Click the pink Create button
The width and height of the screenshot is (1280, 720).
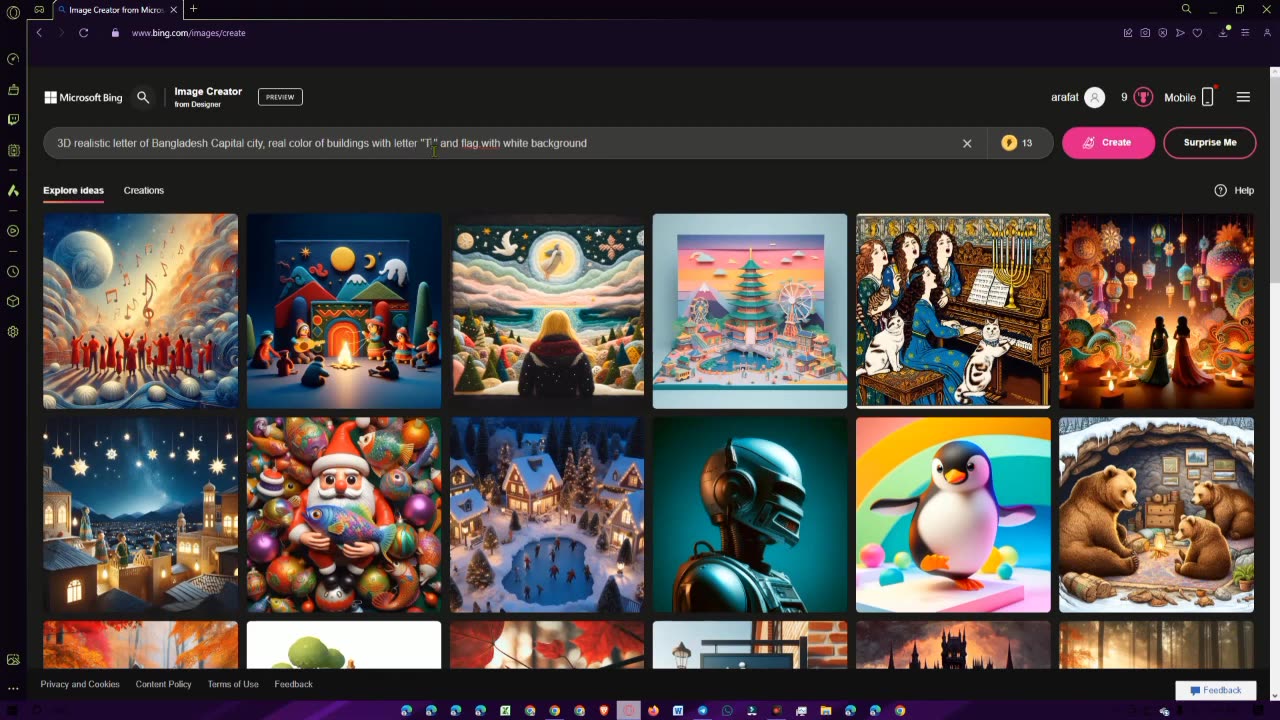(x=1108, y=142)
